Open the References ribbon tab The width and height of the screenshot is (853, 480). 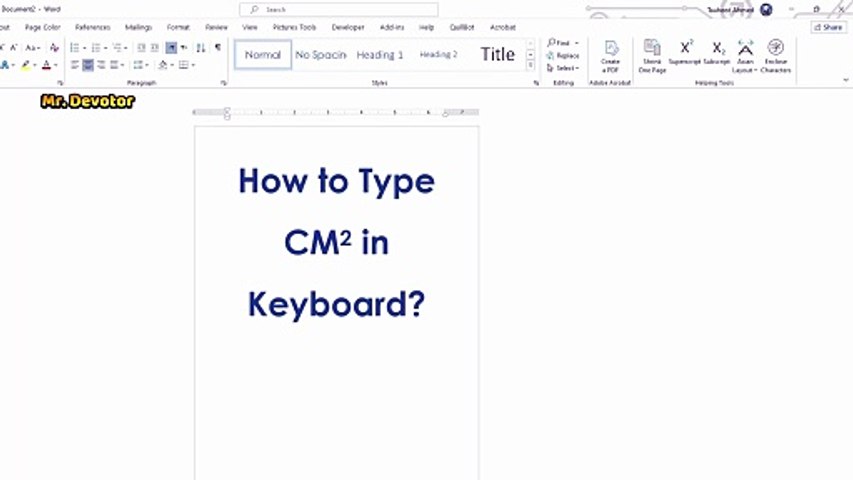coord(92,27)
